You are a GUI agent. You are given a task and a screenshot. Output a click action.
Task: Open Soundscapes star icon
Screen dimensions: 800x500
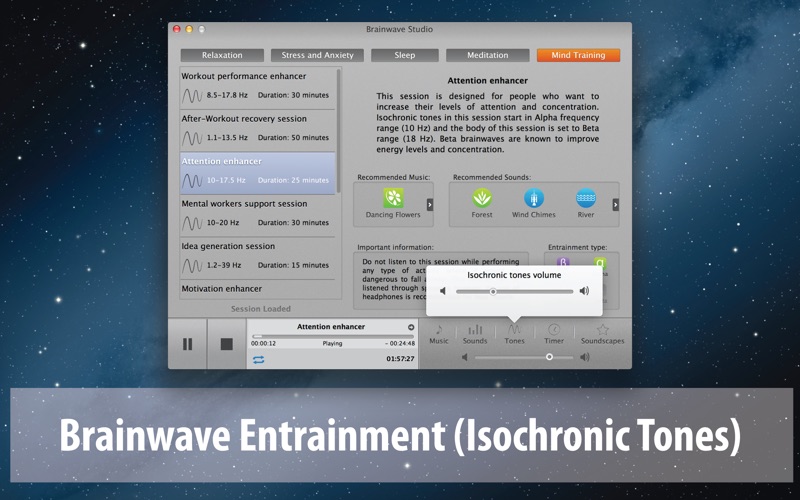(x=602, y=330)
